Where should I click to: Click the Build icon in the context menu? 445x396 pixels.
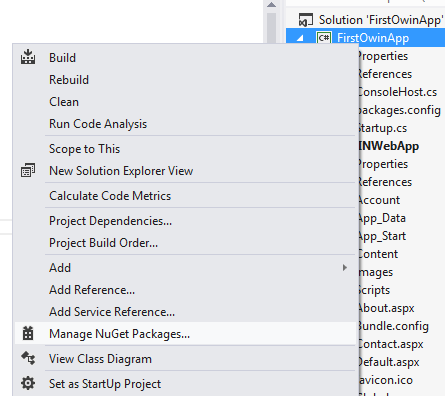28,57
